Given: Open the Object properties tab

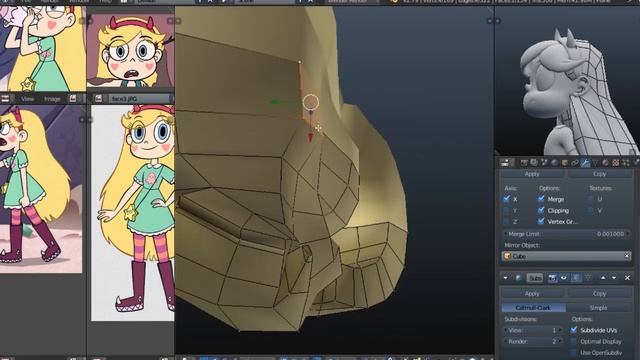Looking at the screenshot, I should (565, 163).
